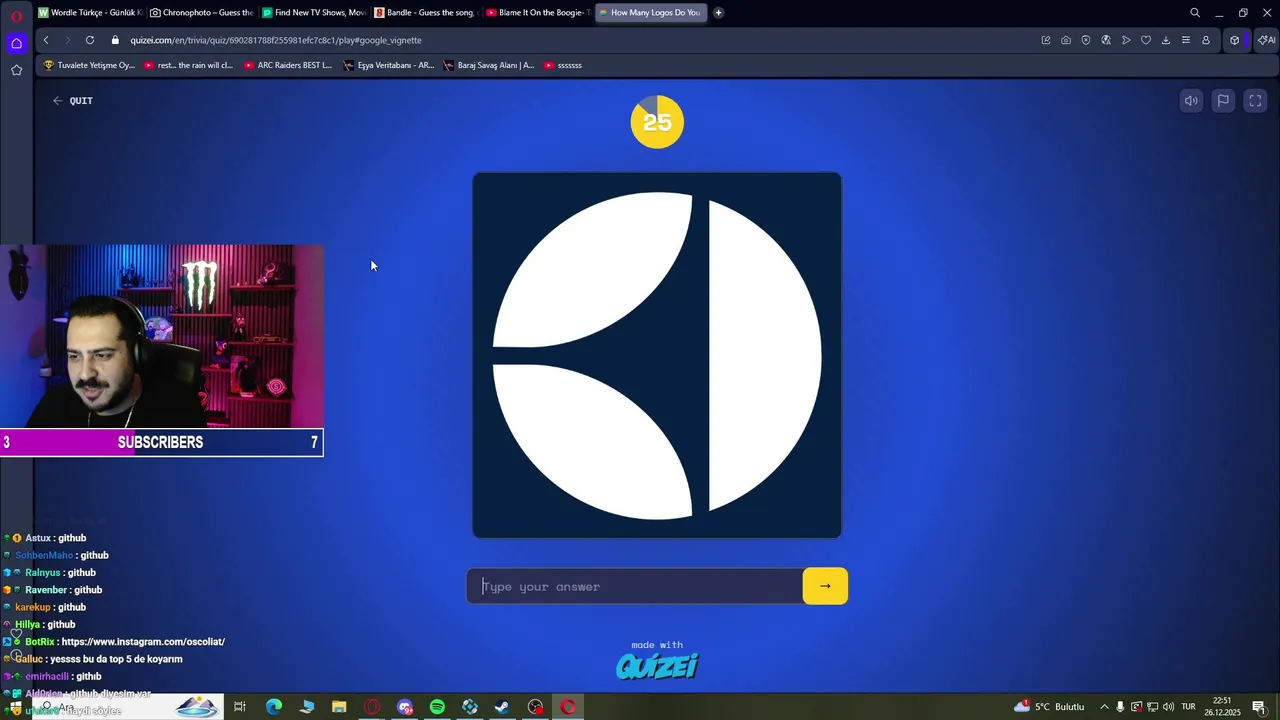Select chat message 'karekup : github'
The height and width of the screenshot is (720, 1280).
click(x=51, y=607)
